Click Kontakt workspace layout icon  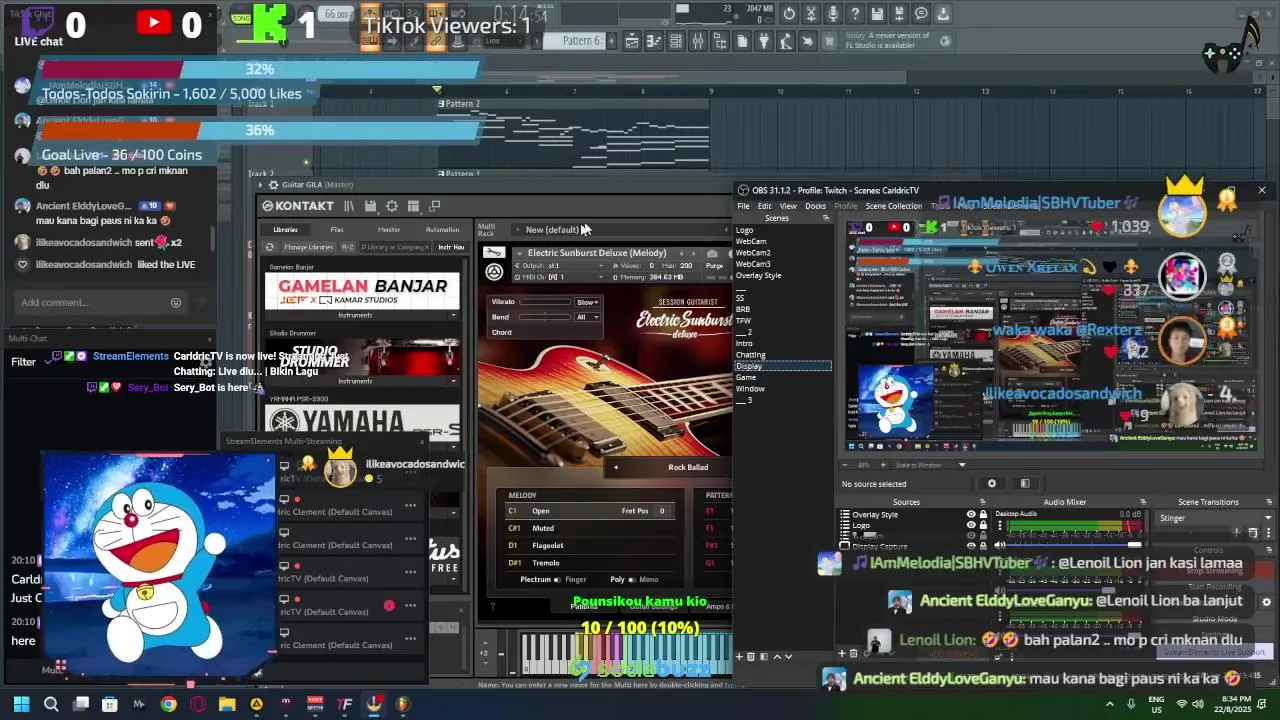413,206
